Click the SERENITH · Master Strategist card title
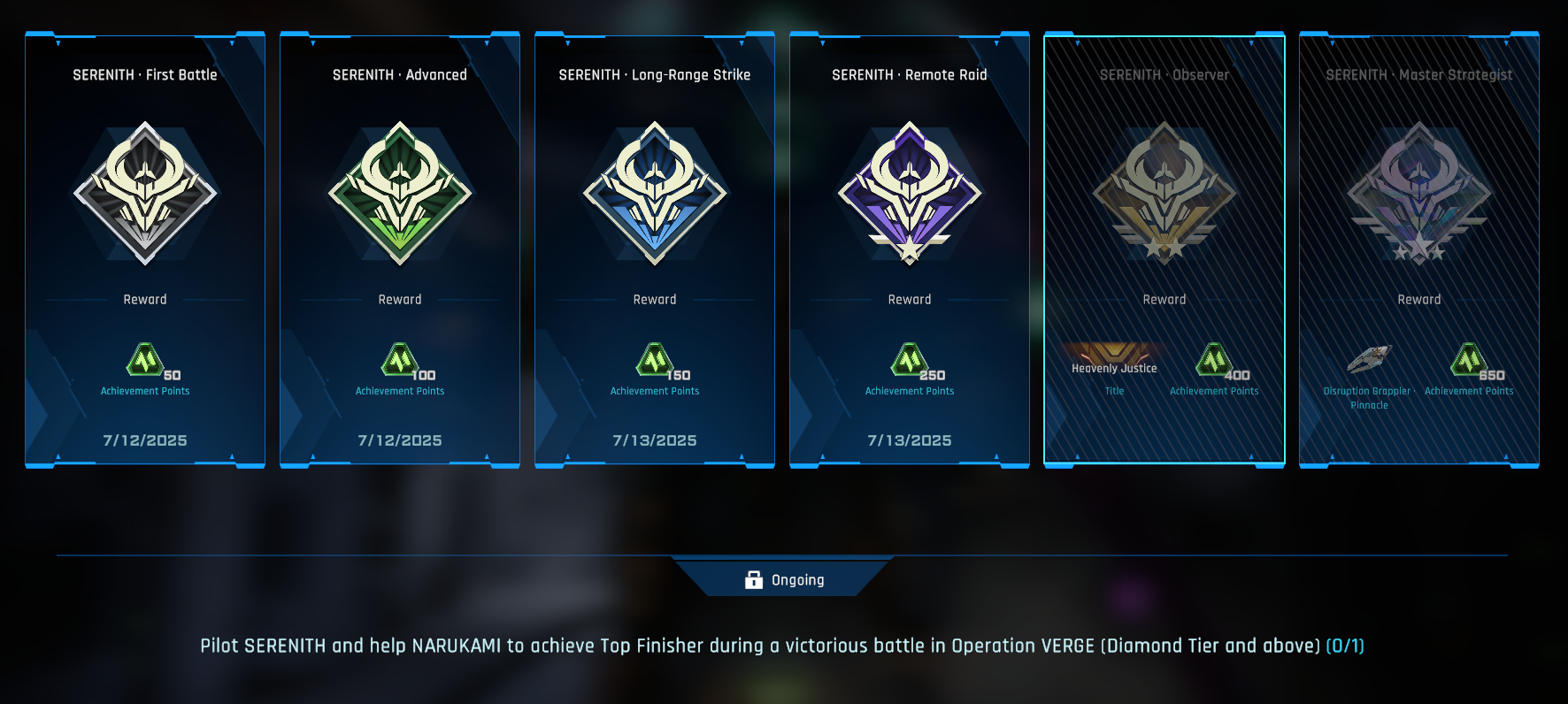The image size is (1568, 704). click(x=1419, y=75)
